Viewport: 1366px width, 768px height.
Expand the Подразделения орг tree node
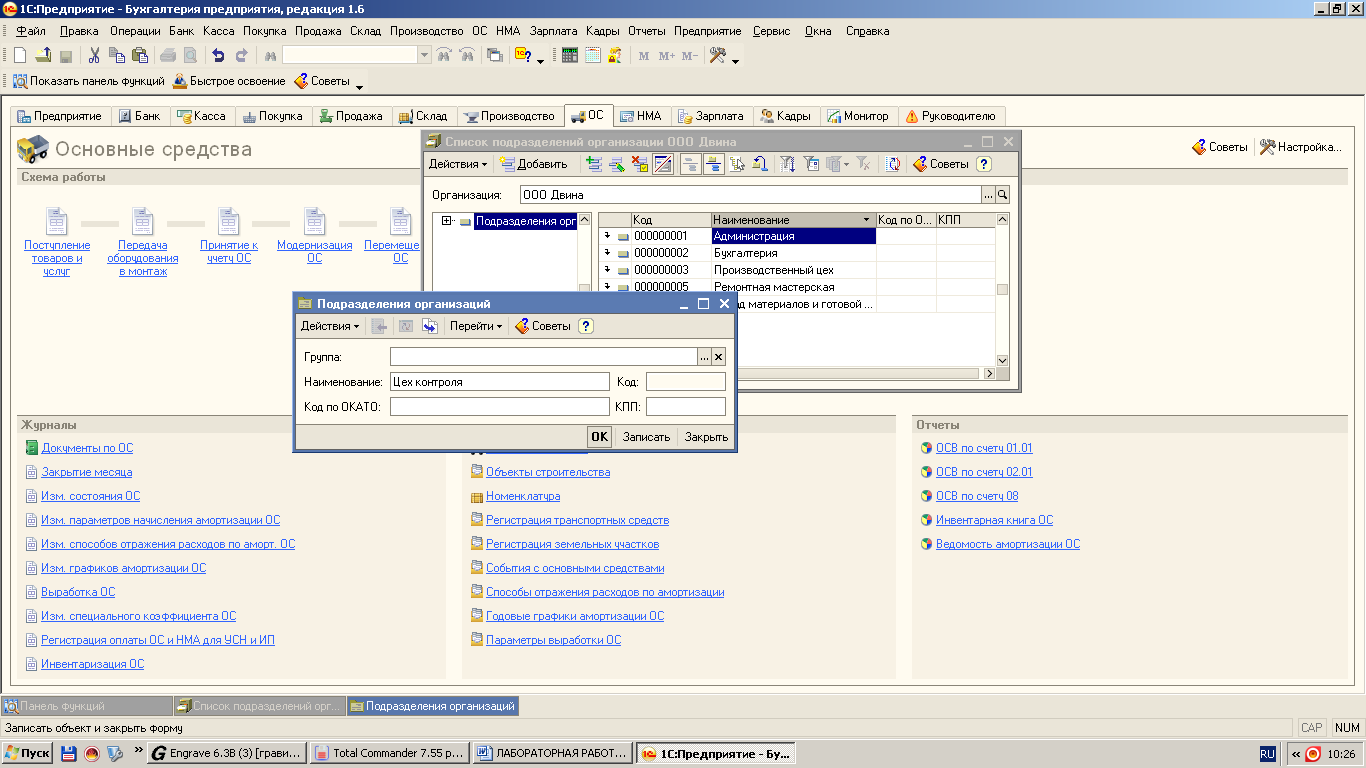click(x=447, y=221)
